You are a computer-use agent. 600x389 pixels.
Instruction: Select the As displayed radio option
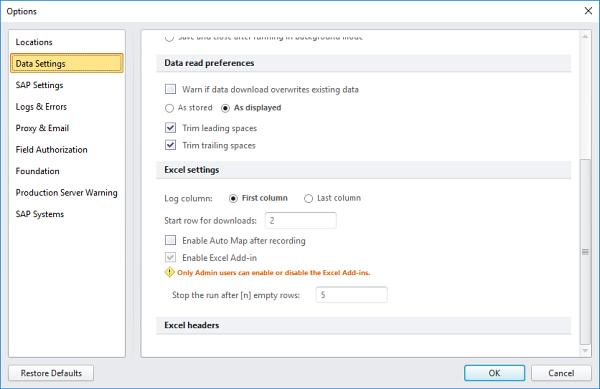pos(225,108)
